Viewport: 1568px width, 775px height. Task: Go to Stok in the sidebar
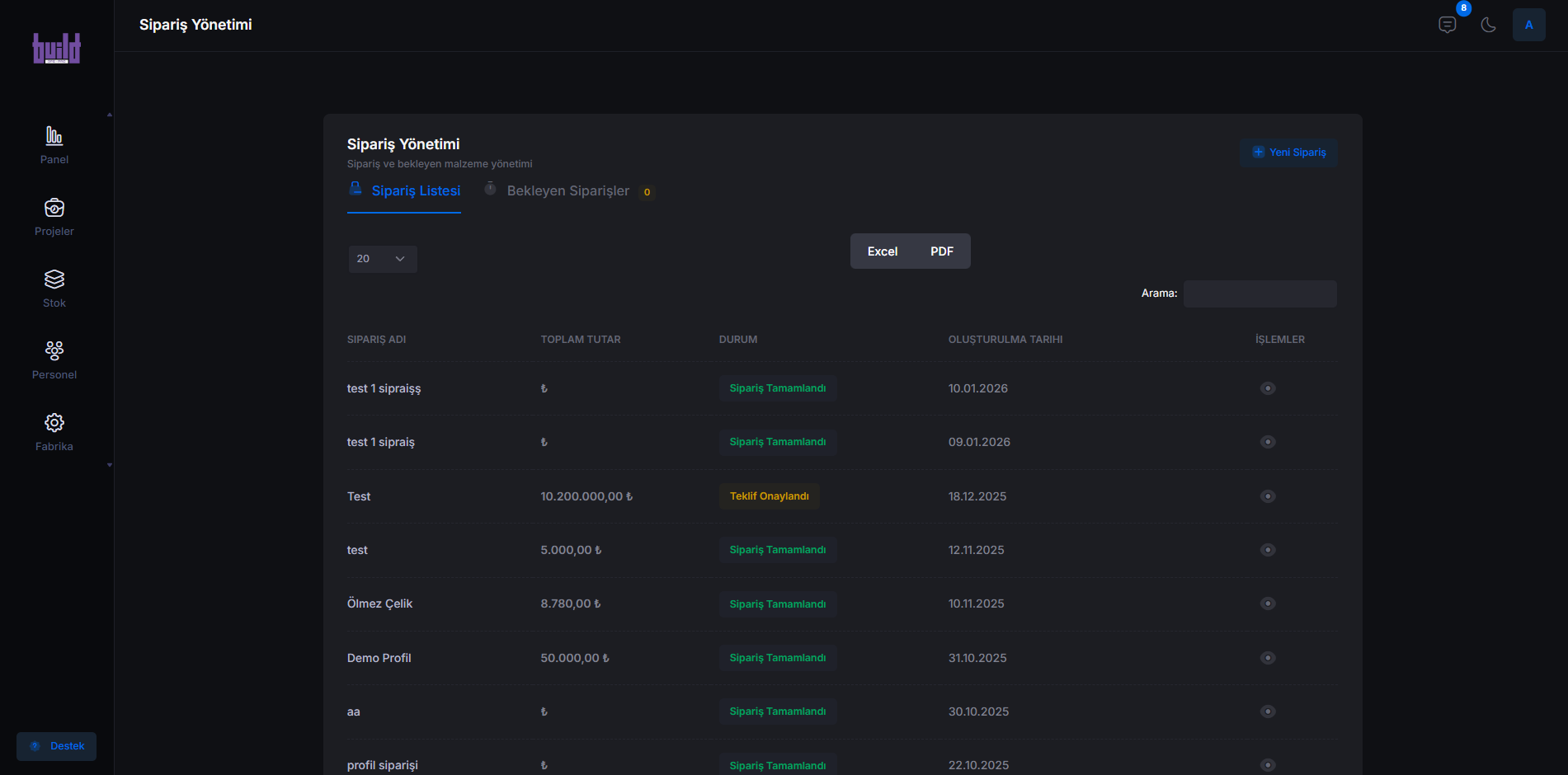tap(54, 279)
